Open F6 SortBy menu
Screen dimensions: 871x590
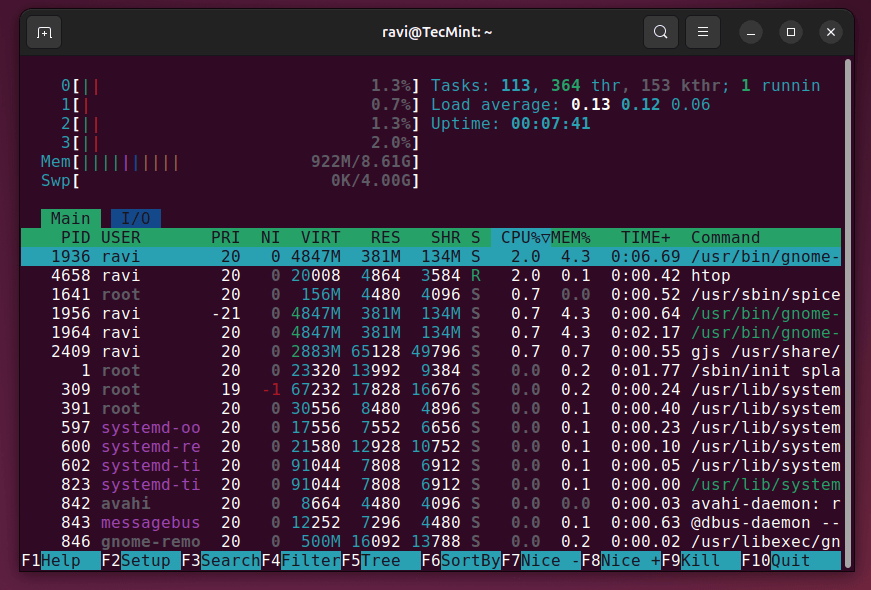pyautogui.click(x=460, y=561)
